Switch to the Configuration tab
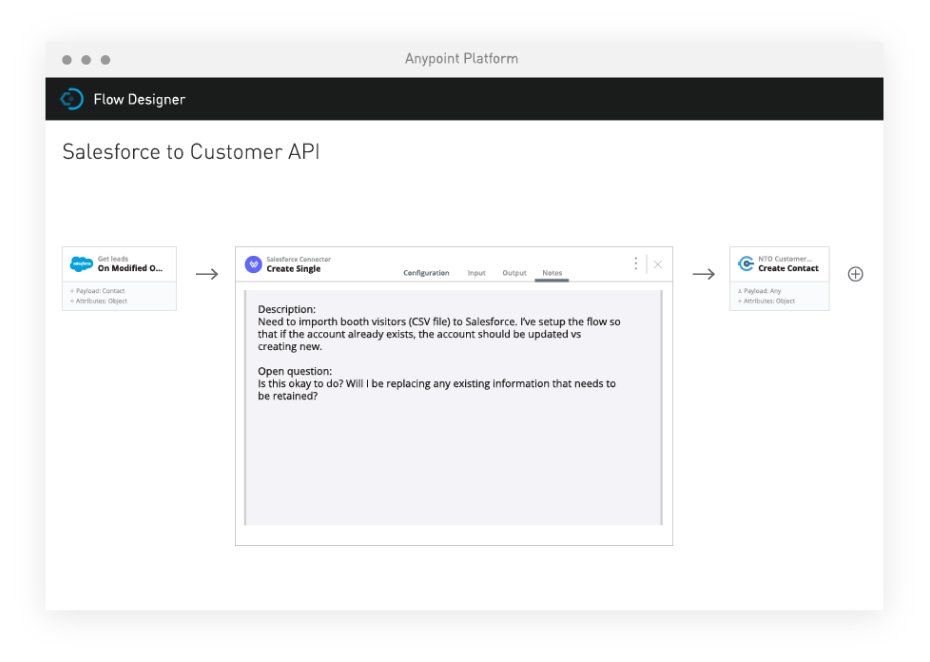930x662 pixels. click(426, 273)
